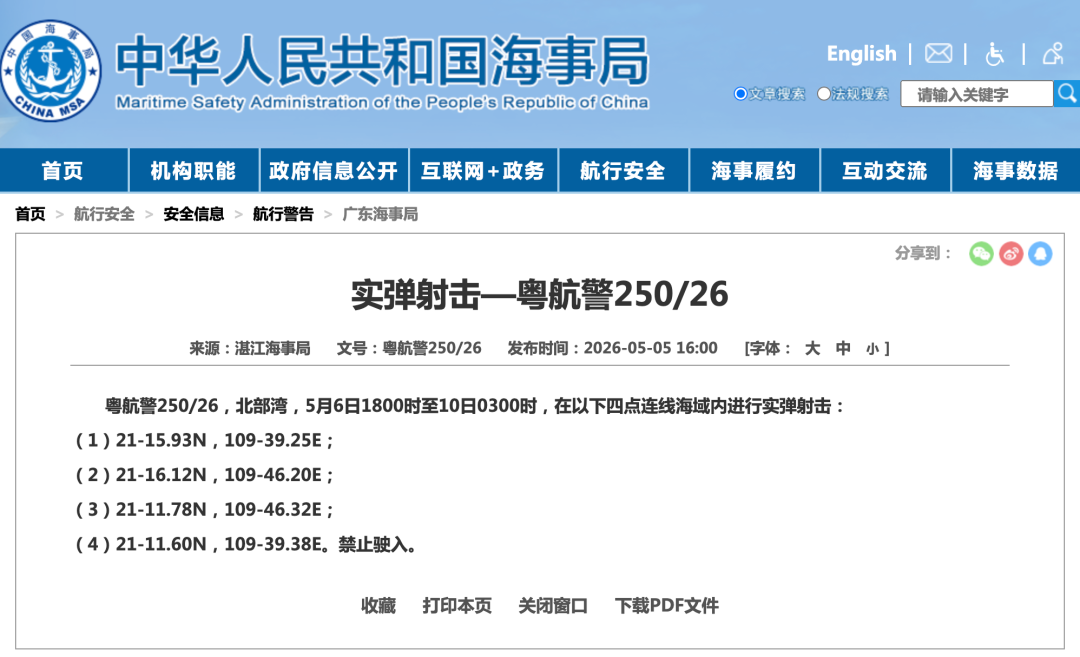This screenshot has height=657, width=1080.
Task: Click 广东海事局 in the breadcrumb
Action: [380, 214]
